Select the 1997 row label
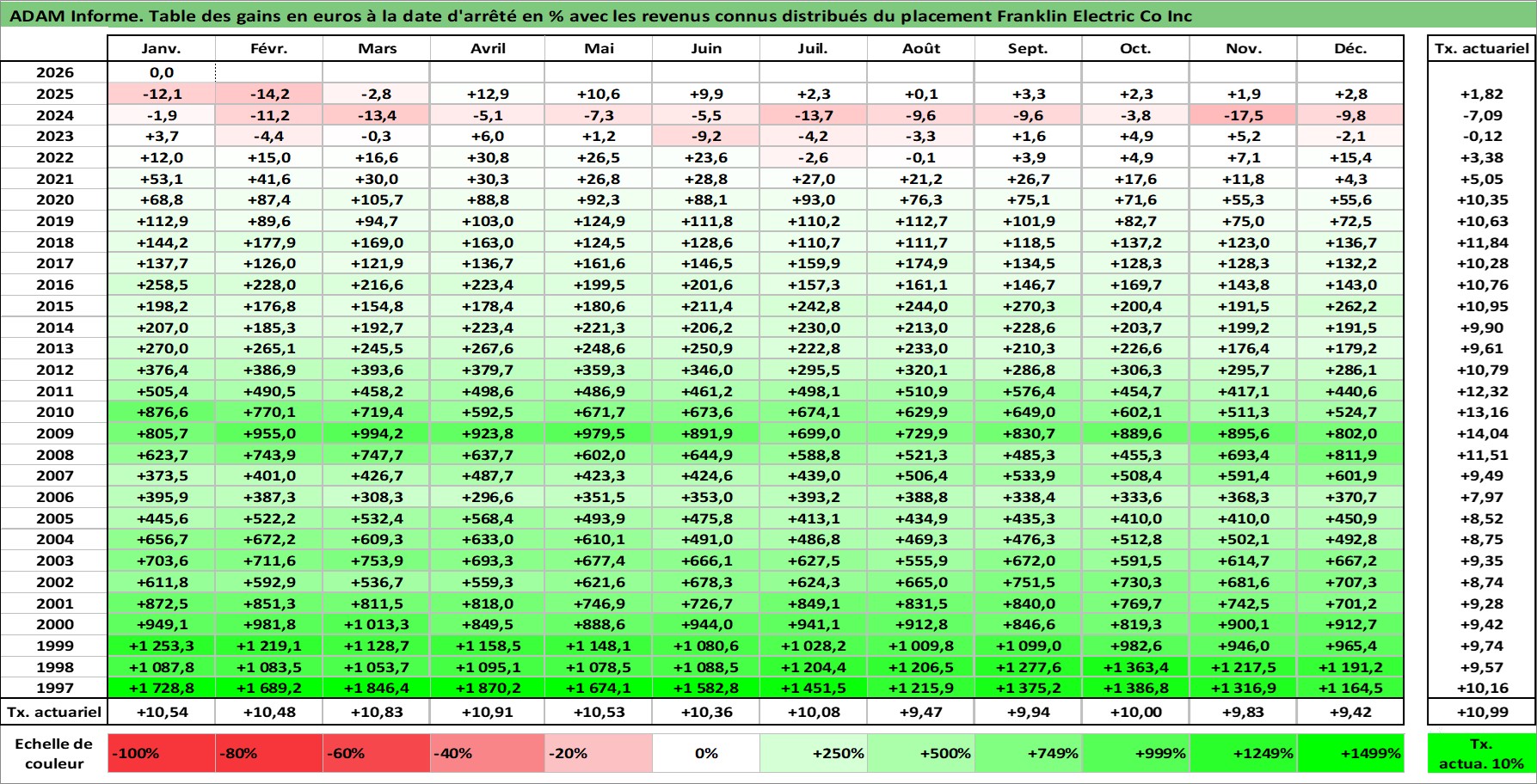 pyautogui.click(x=54, y=688)
